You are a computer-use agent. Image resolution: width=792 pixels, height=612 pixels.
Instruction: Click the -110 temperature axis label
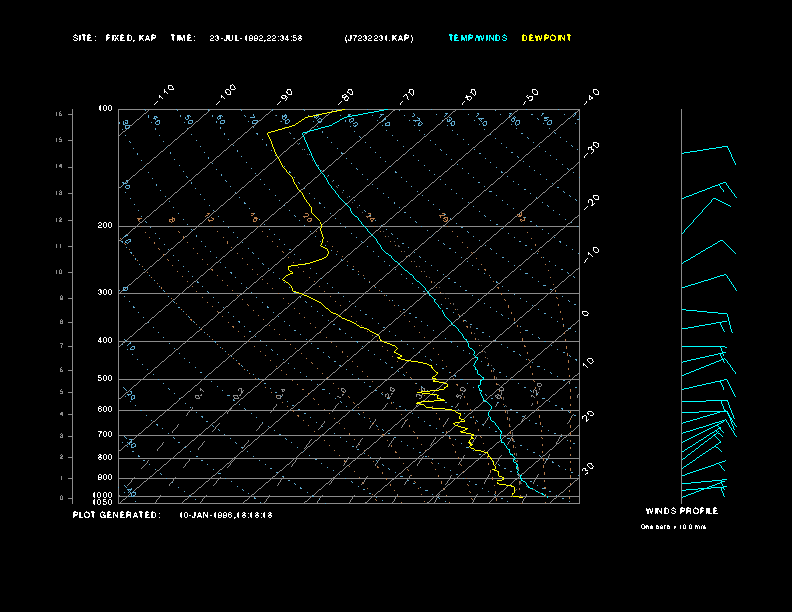tap(166, 92)
